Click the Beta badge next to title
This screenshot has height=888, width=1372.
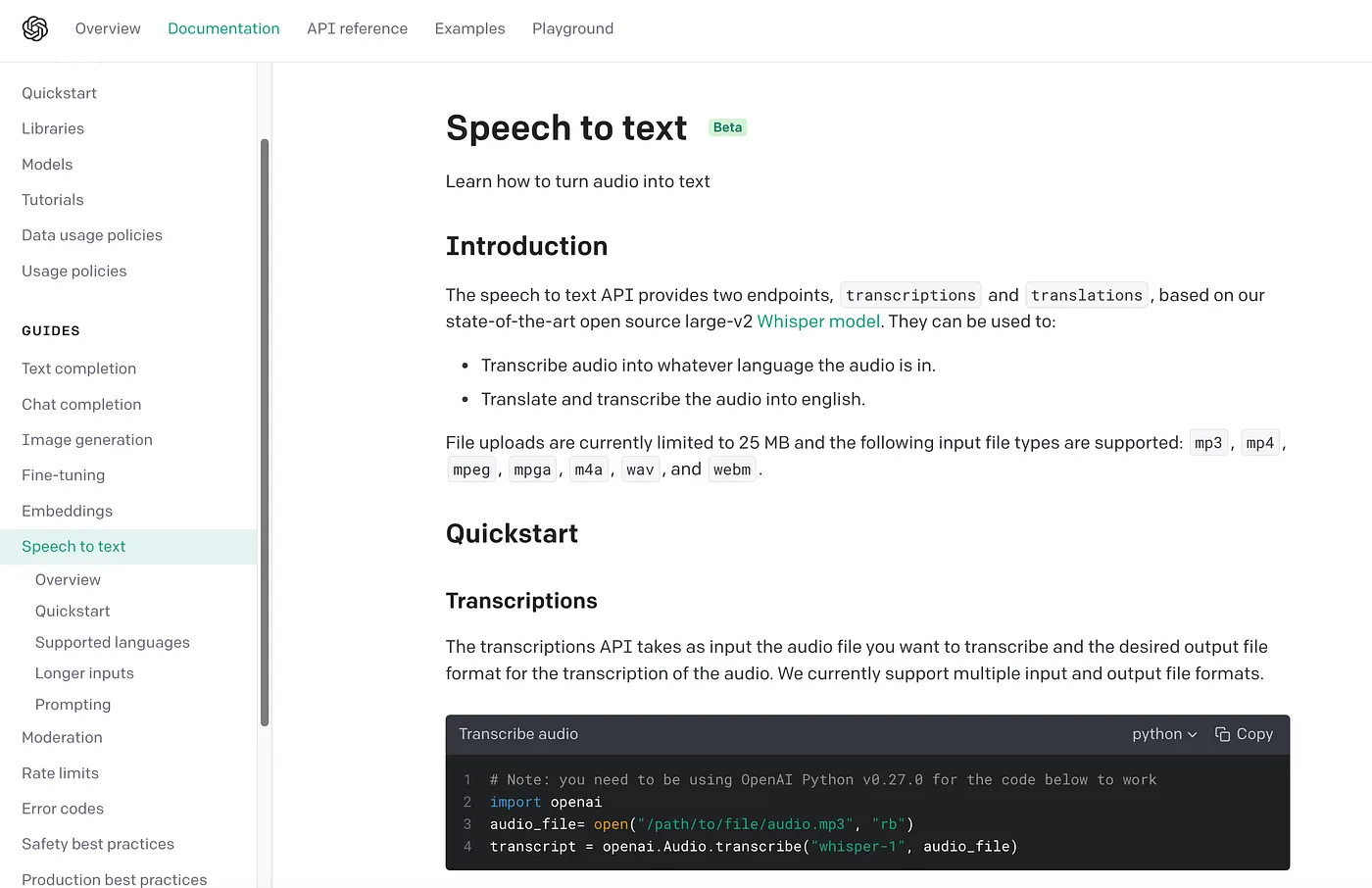pos(727,127)
